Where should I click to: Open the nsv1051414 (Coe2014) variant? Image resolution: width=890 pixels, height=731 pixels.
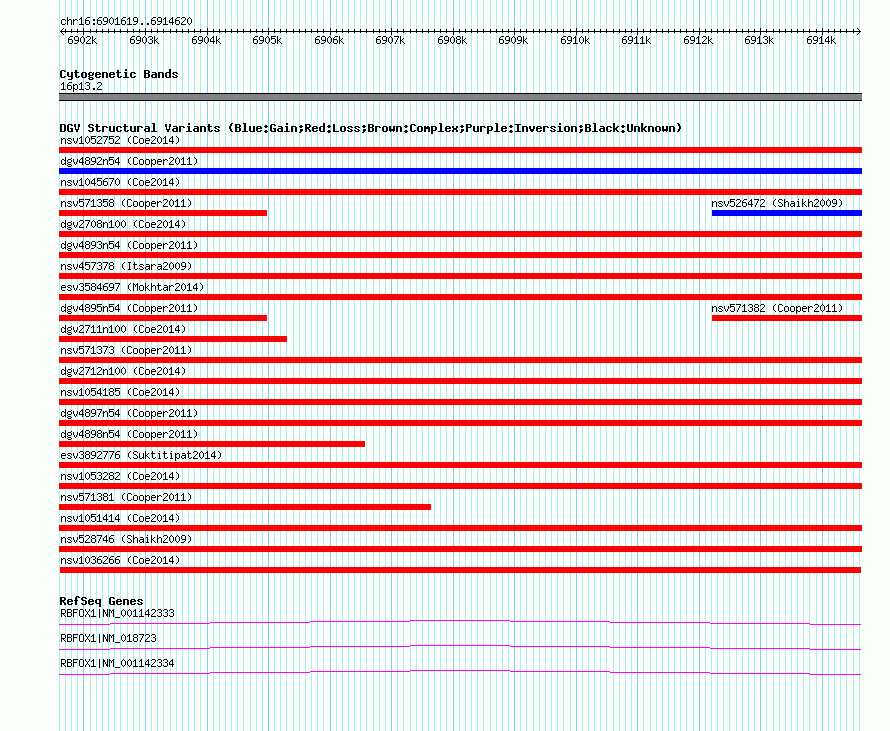[x=120, y=518]
